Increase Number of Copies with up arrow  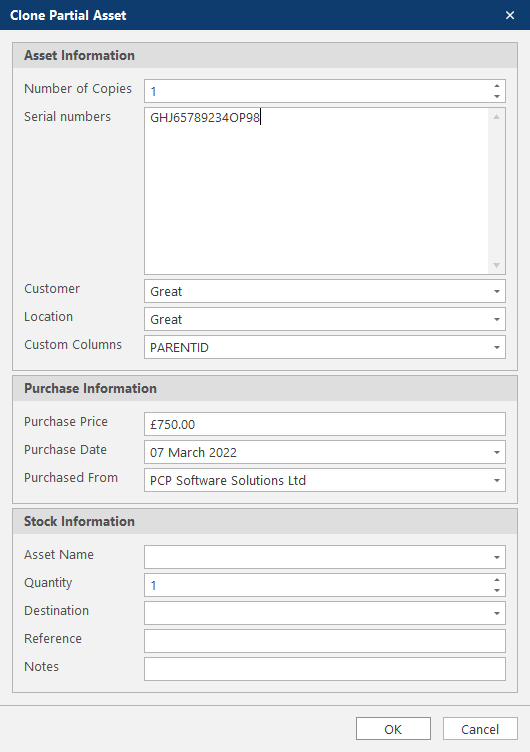point(496,86)
